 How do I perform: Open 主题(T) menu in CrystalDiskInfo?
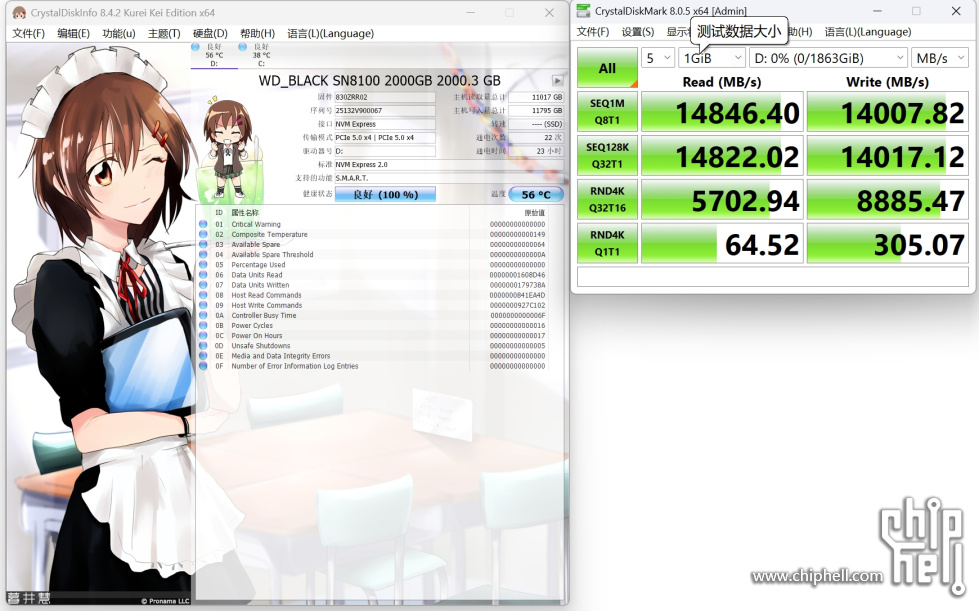[164, 33]
